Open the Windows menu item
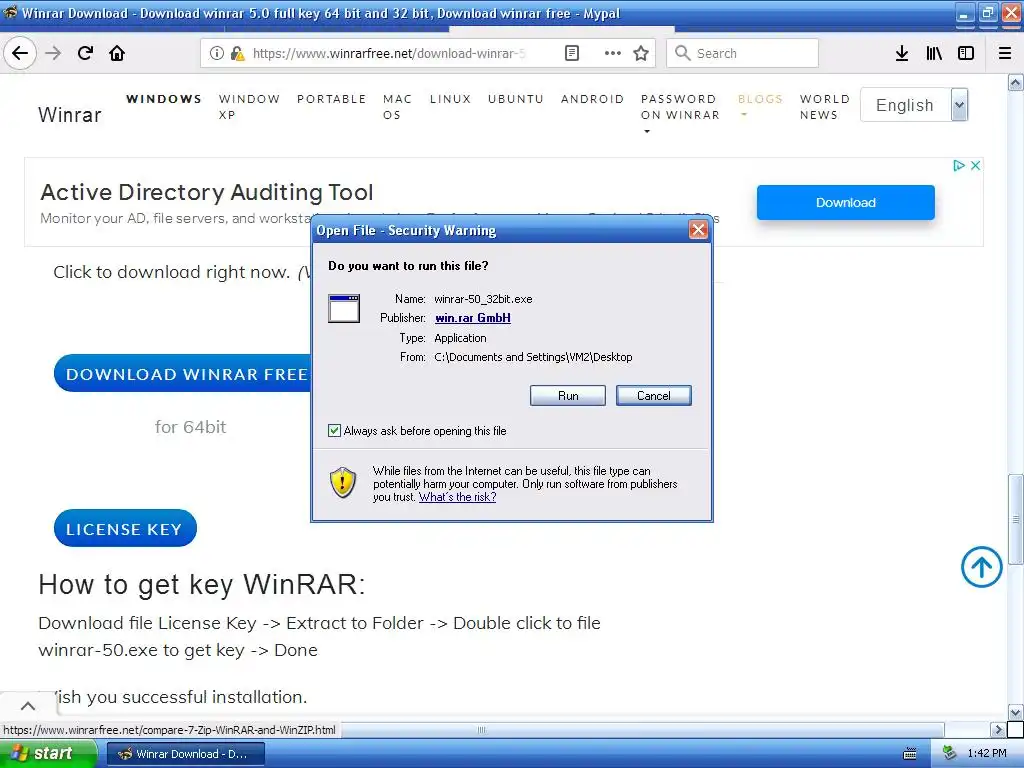Screen dimensions: 1024x768 [164, 99]
